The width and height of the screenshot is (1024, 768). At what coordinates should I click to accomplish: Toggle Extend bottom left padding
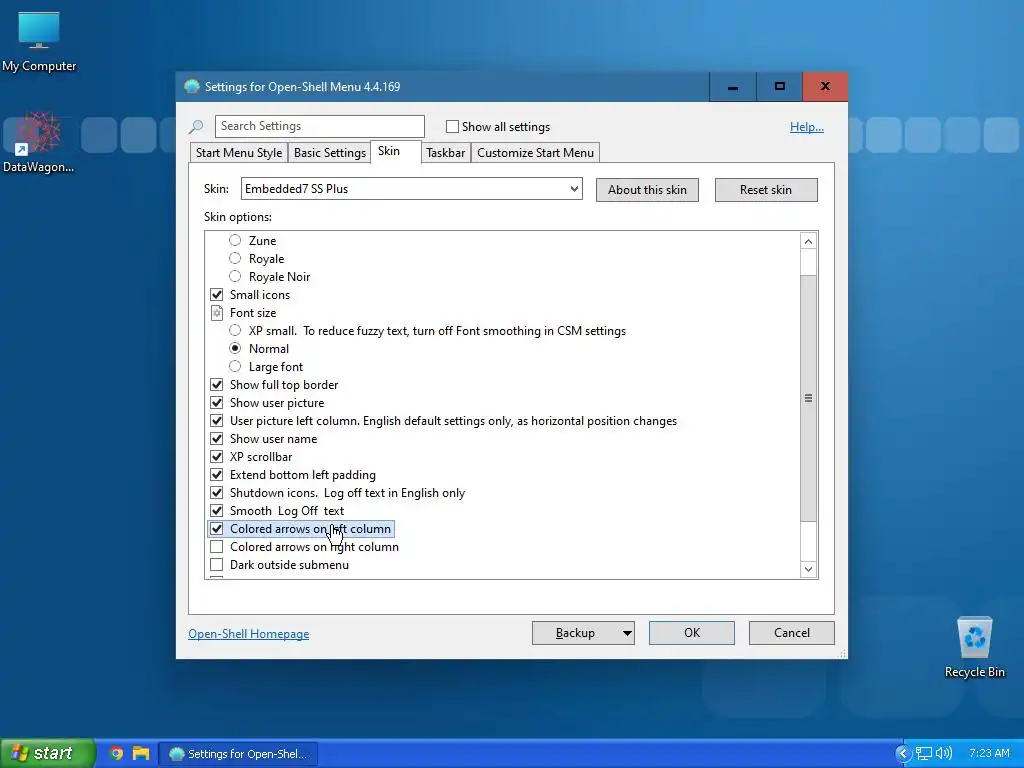(x=217, y=475)
